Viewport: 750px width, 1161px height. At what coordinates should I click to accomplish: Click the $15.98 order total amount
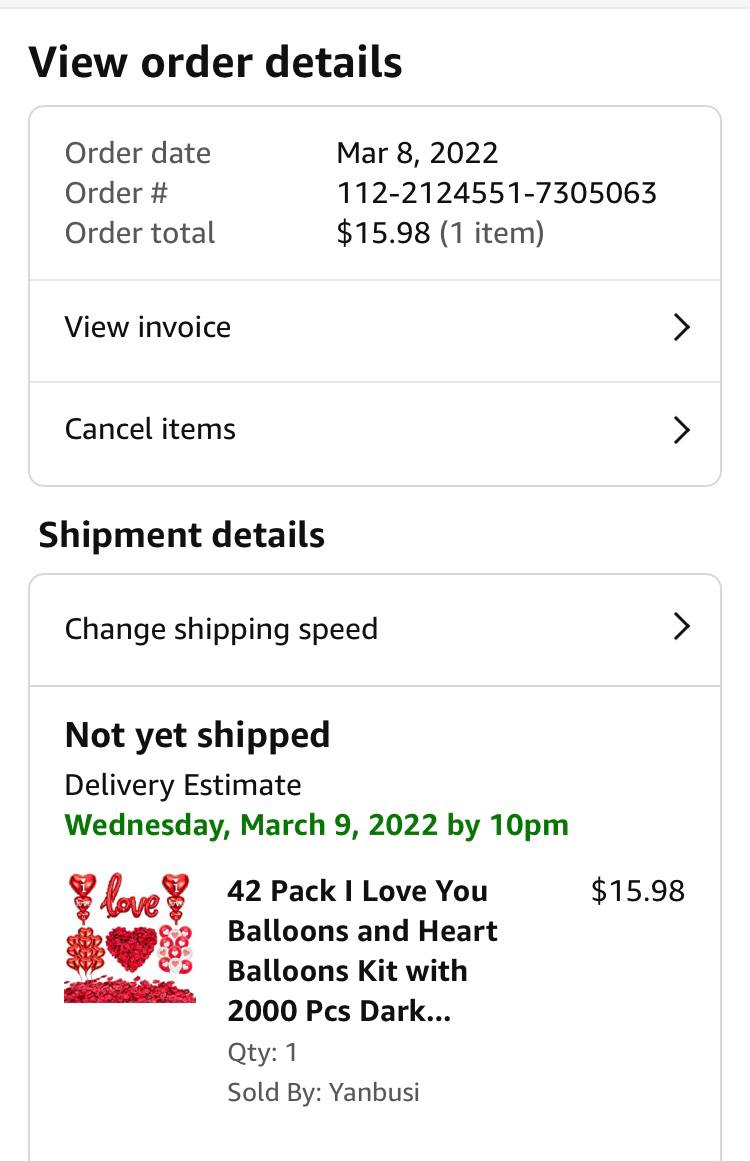(x=383, y=233)
